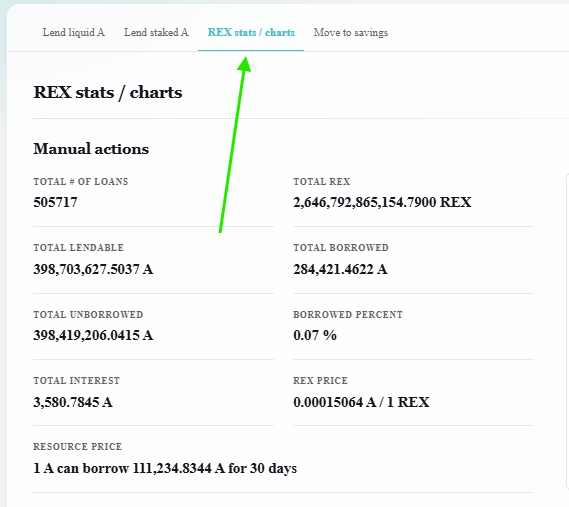569x507 pixels.
Task: Click the TOTAL # OF LOANS label
Action: pos(81,181)
